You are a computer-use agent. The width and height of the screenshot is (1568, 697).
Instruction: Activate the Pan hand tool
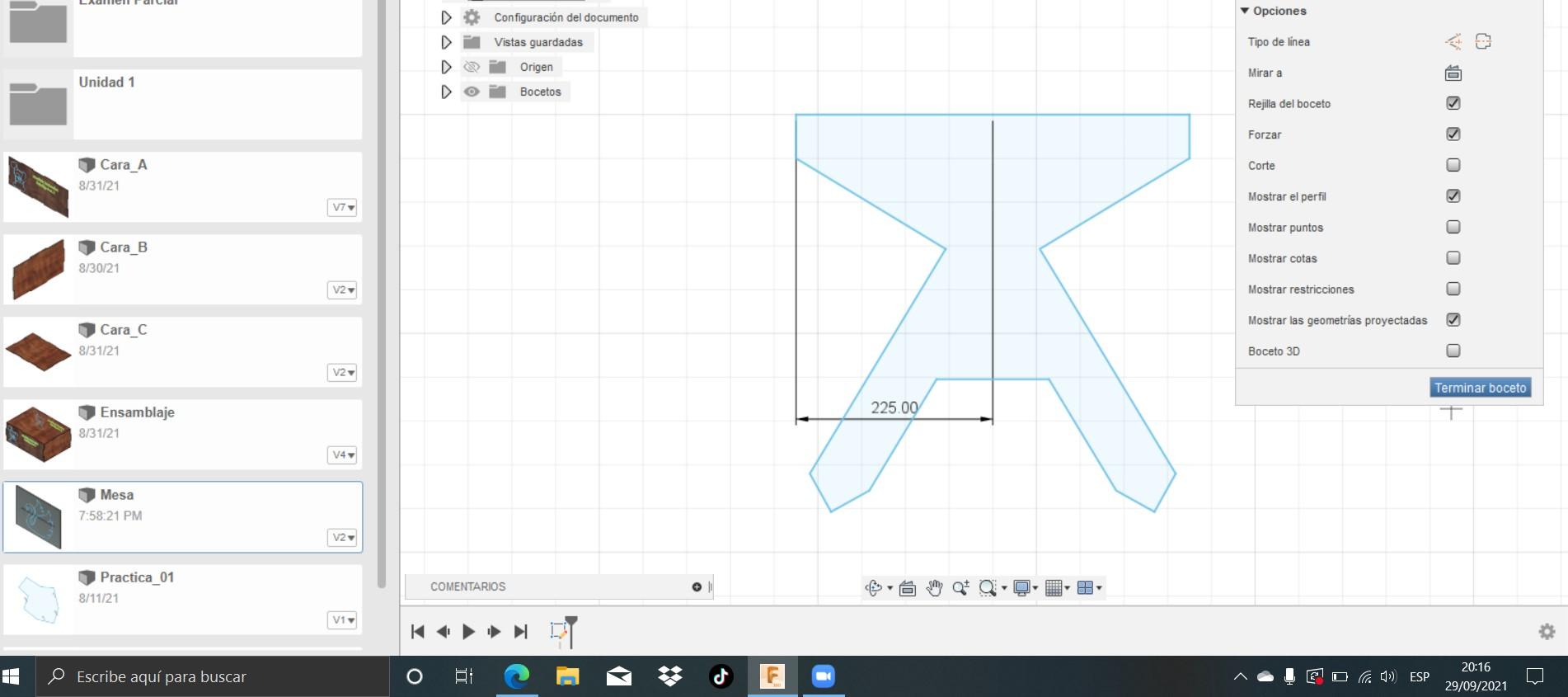(x=934, y=587)
